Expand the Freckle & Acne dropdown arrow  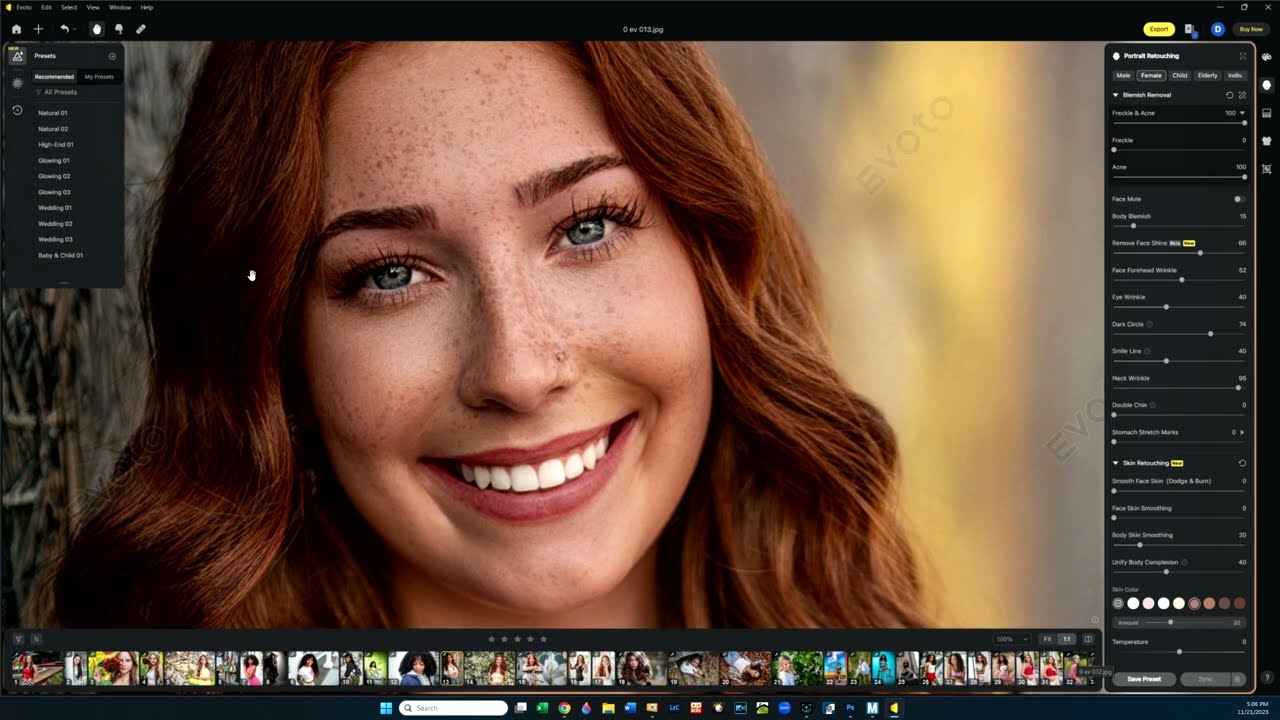[1243, 113]
